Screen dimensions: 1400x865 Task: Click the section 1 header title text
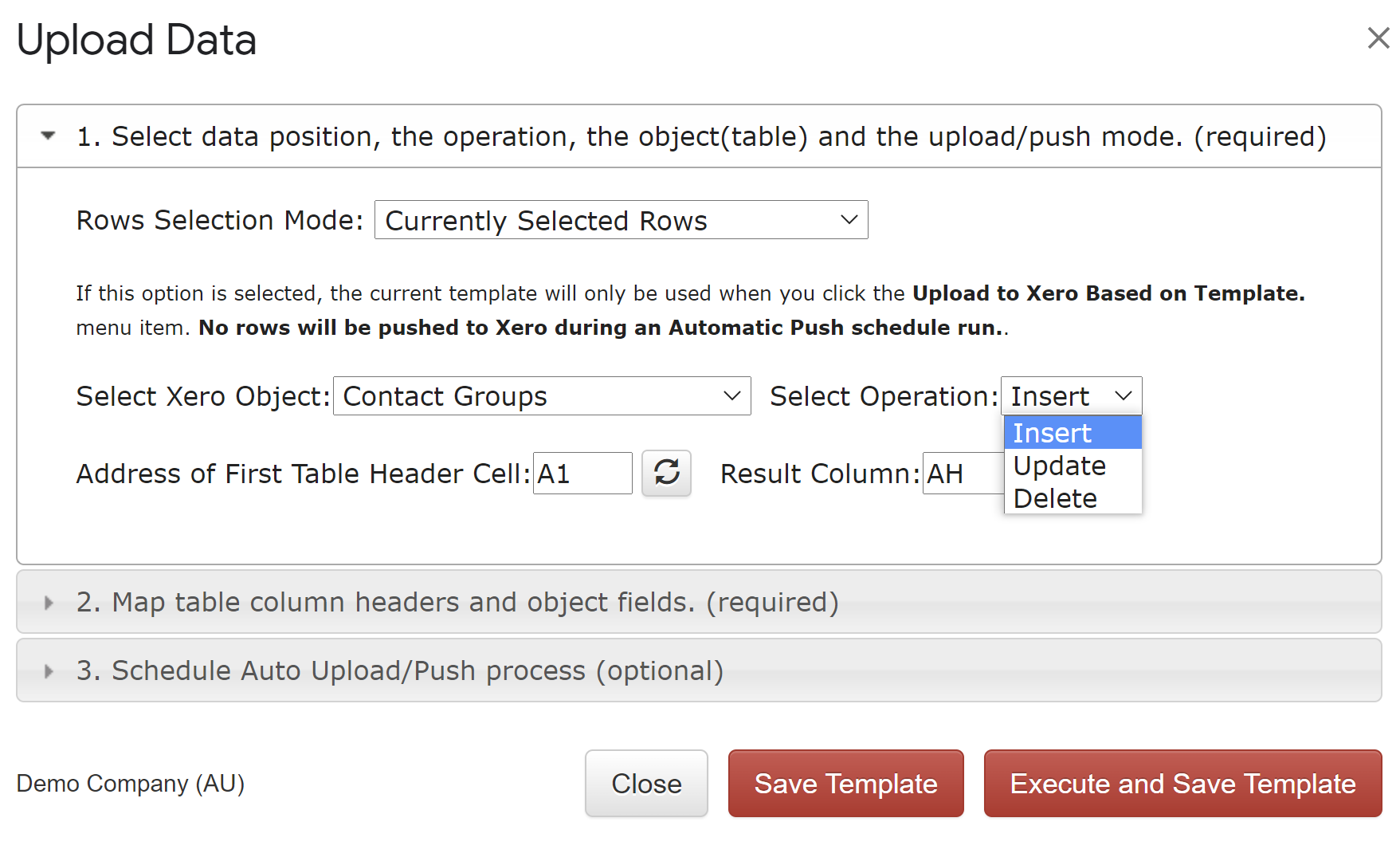[x=701, y=136]
